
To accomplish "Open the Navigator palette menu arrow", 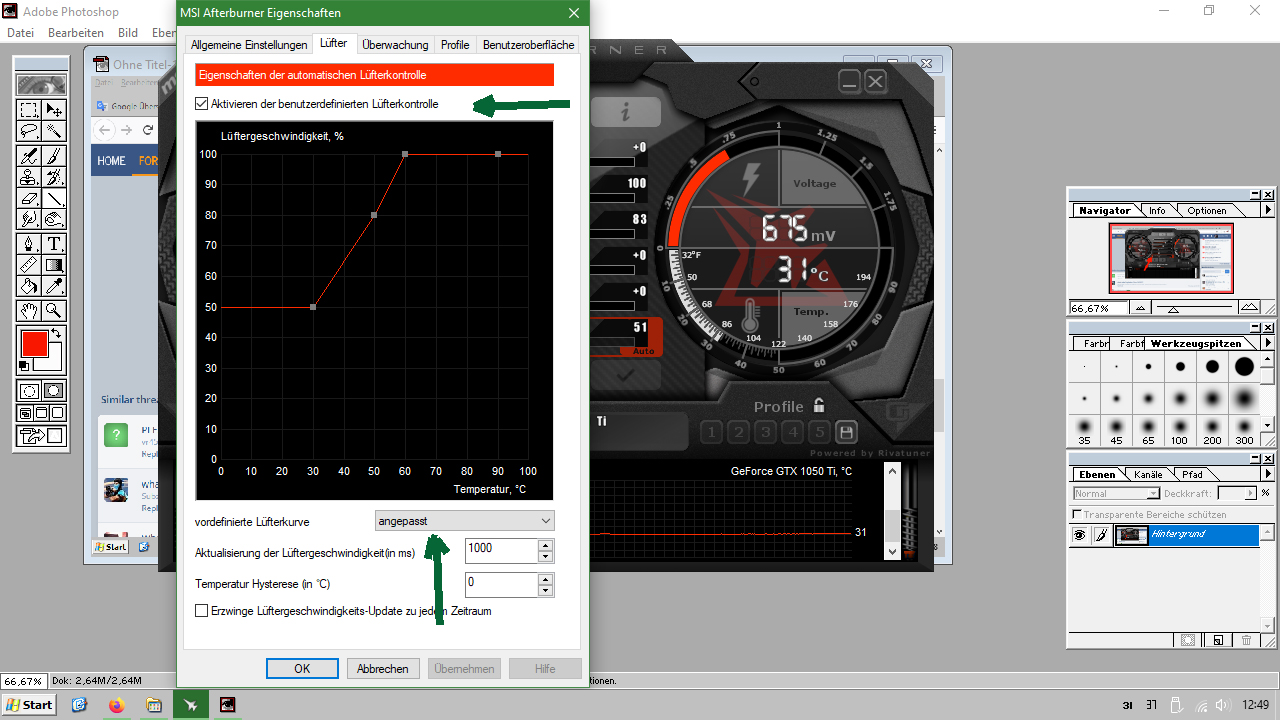I will 1268,211.
